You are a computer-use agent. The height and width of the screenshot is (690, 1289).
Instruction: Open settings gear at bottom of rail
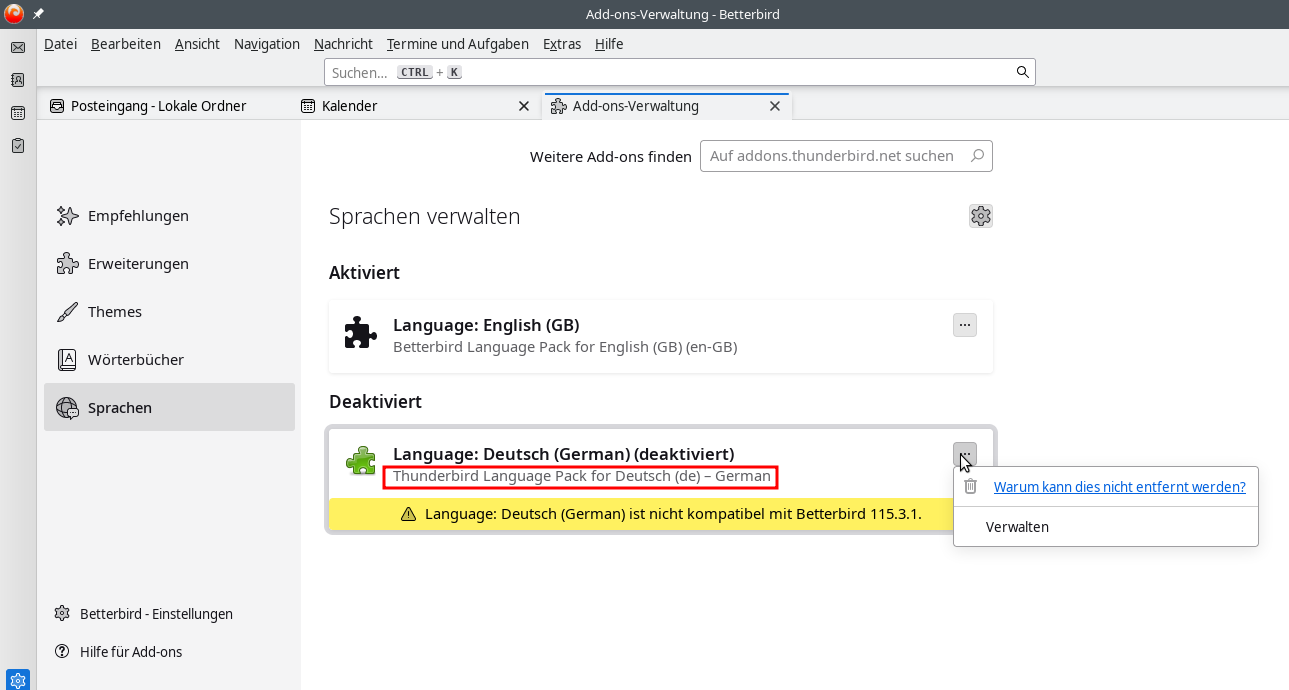point(18,681)
